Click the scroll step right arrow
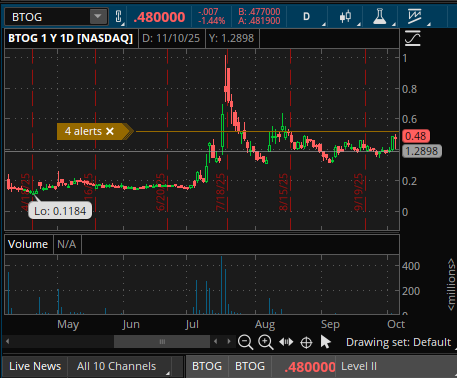 229,341
